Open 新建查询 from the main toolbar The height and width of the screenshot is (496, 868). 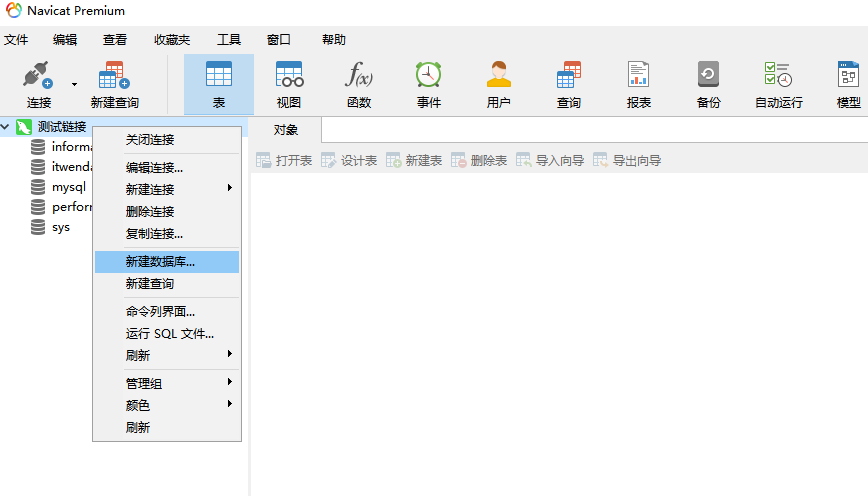114,78
